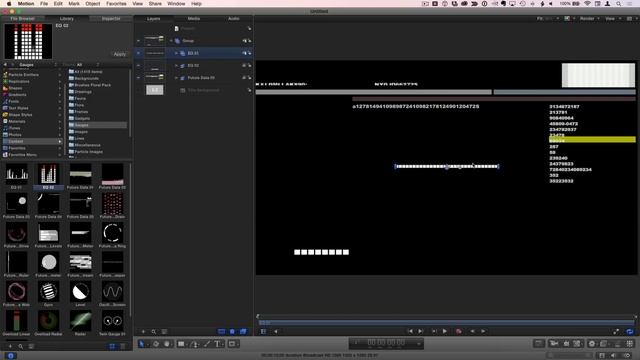Open the Edit menu
The height and width of the screenshot is (360, 640).
[58, 3]
